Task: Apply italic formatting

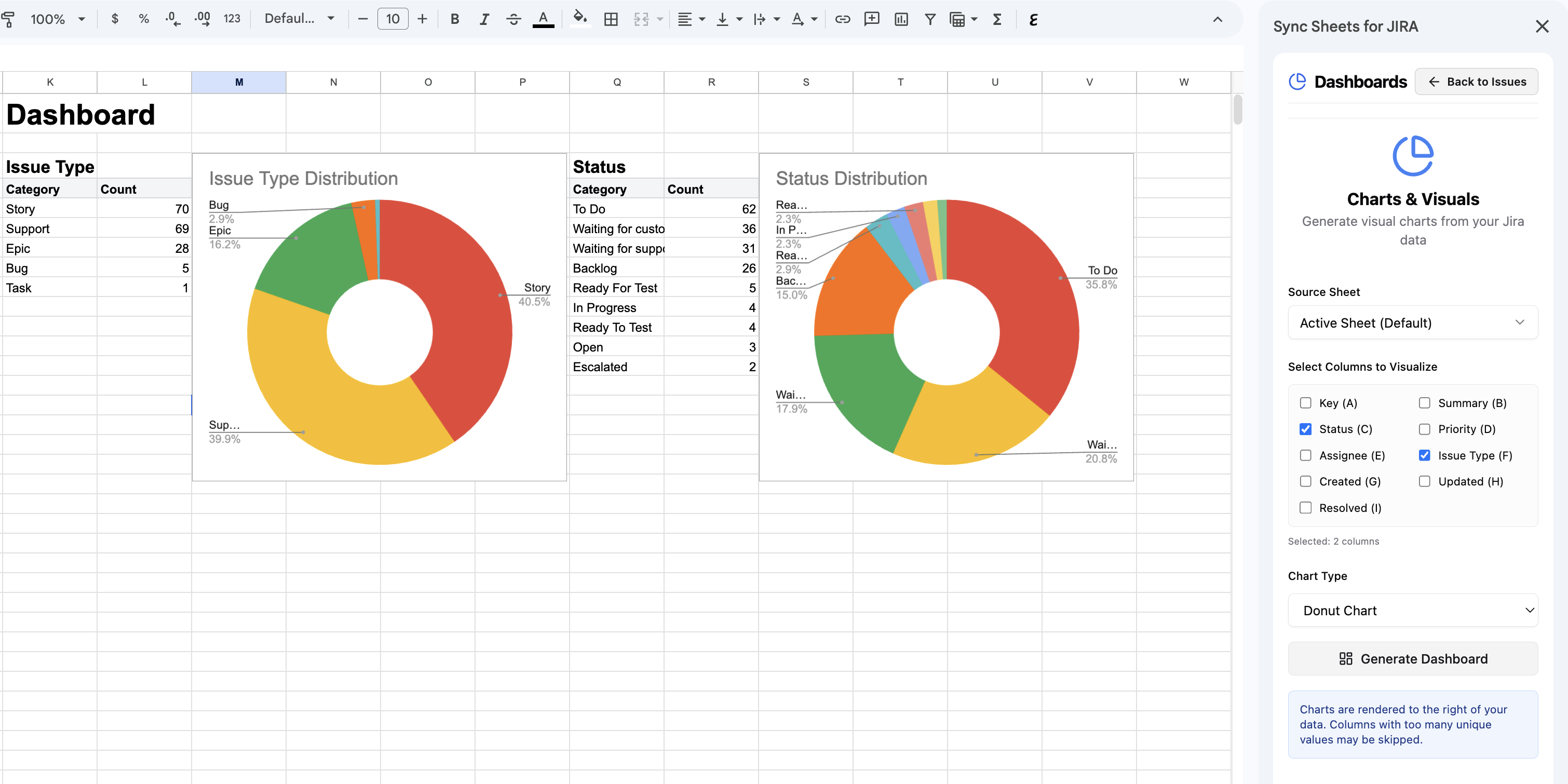Action: click(x=484, y=19)
